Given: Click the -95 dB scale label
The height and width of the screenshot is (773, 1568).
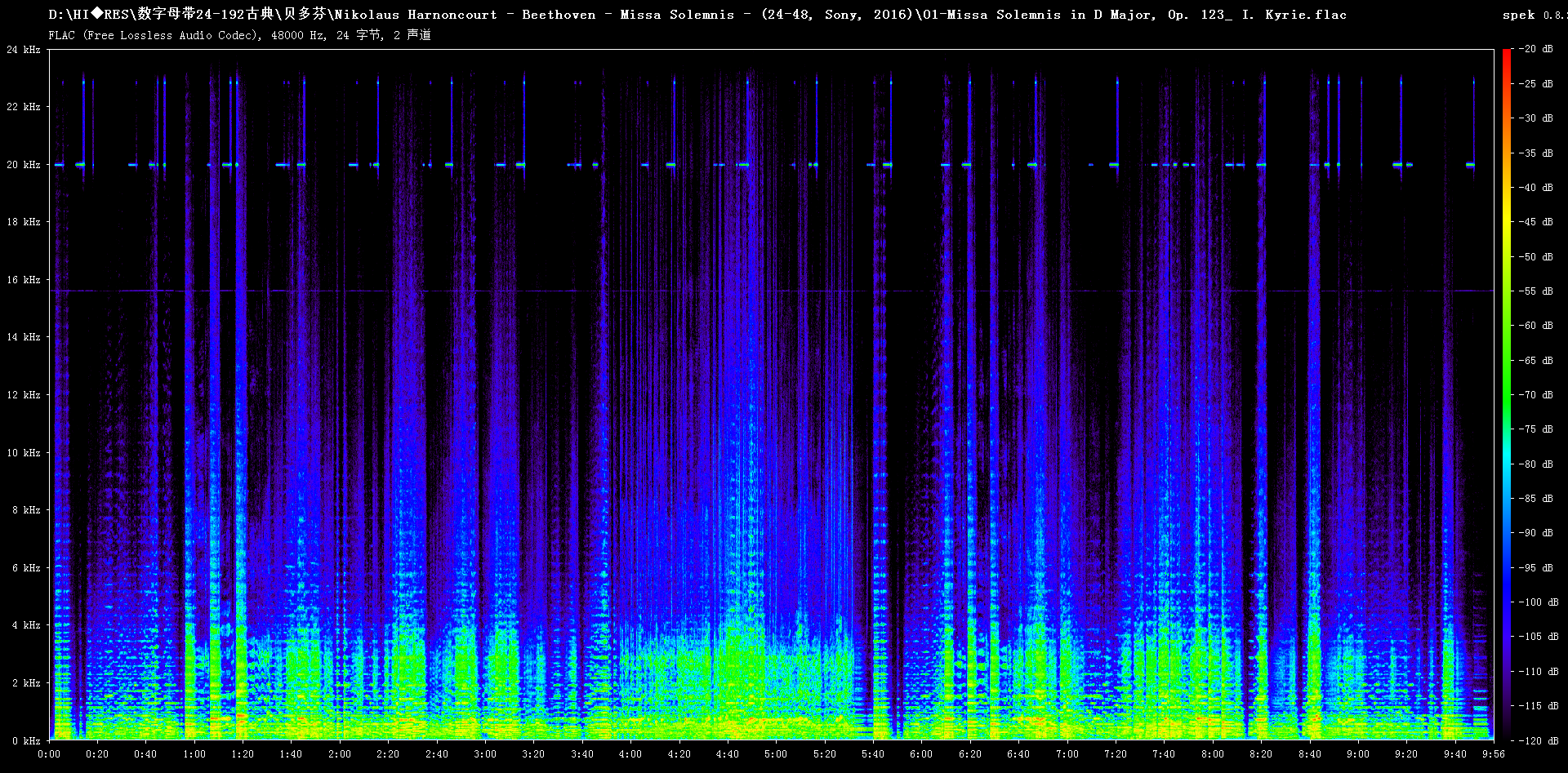Looking at the screenshot, I should click(x=1536, y=568).
